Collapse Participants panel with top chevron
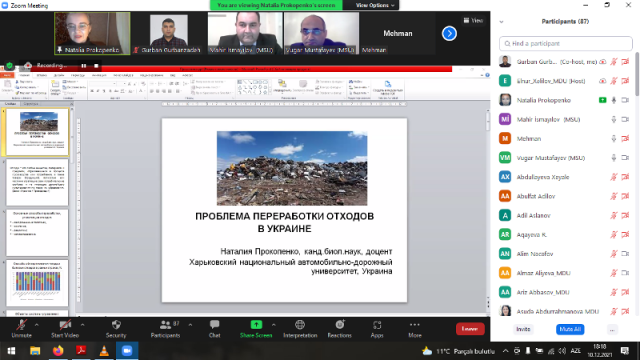 pyautogui.click(x=502, y=22)
